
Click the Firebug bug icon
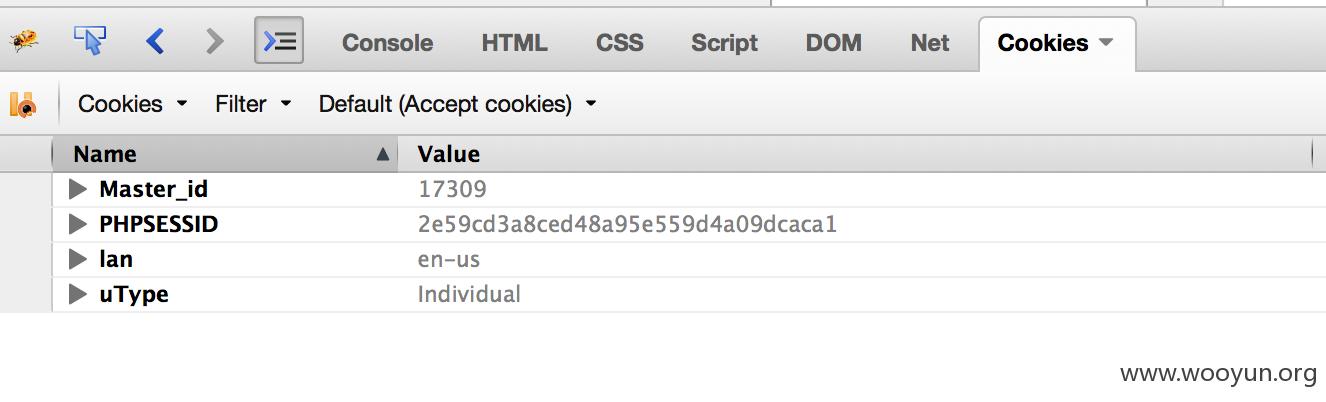[23, 42]
